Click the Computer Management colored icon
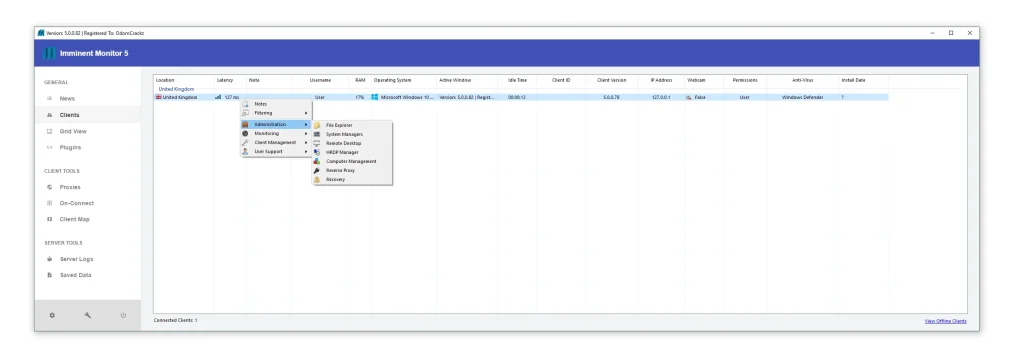 click(x=317, y=161)
